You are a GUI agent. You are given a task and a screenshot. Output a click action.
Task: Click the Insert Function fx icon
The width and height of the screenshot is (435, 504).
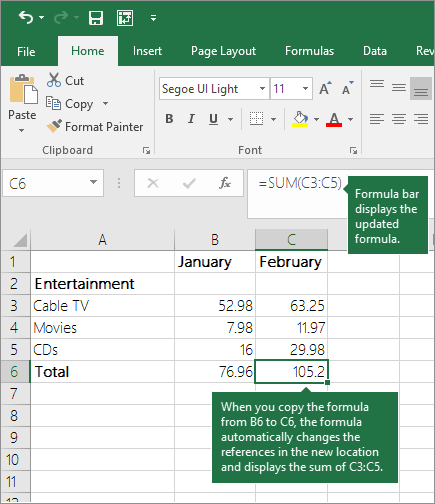pyautogui.click(x=225, y=183)
